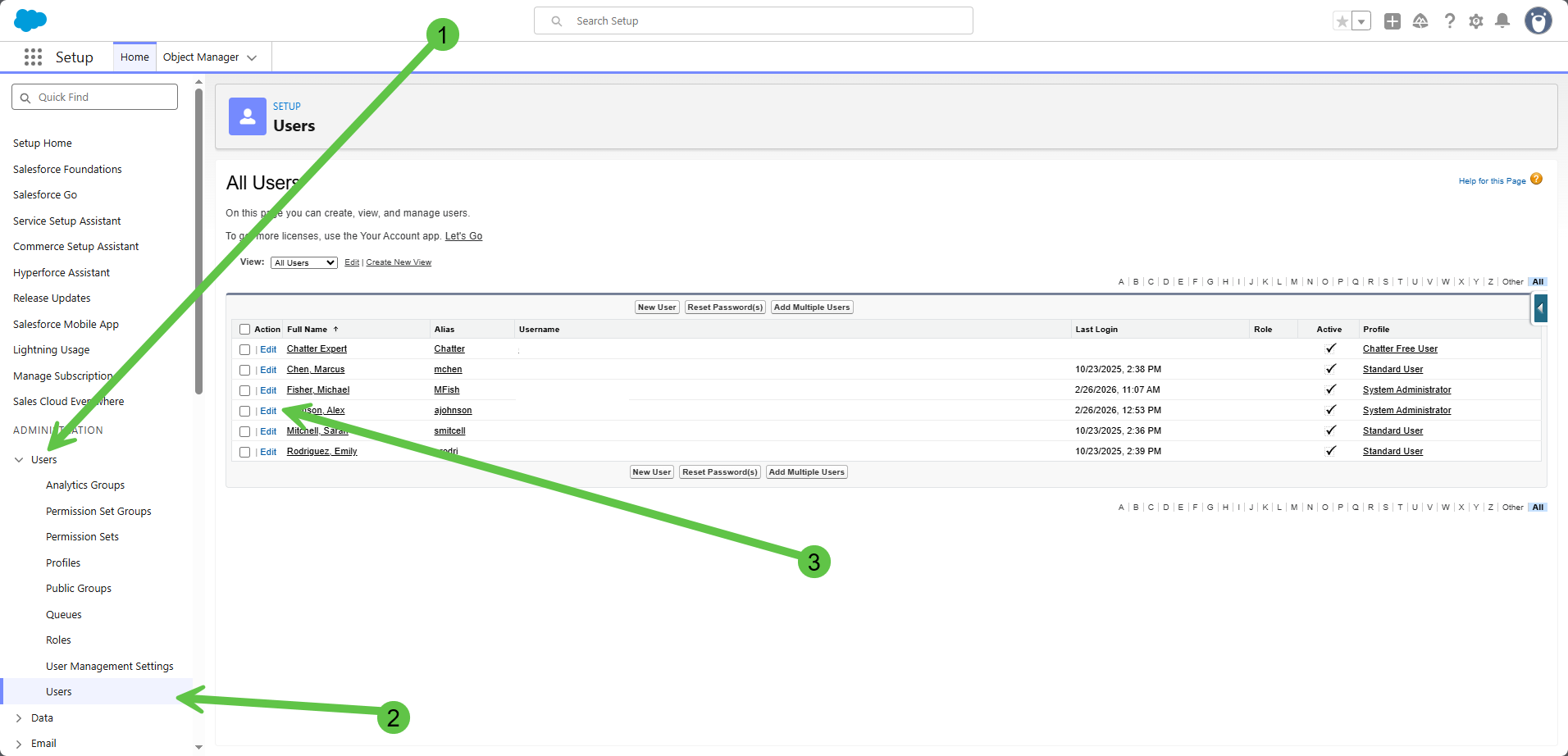
Task: Open the favorites list dropdown arrow
Action: point(1361,21)
